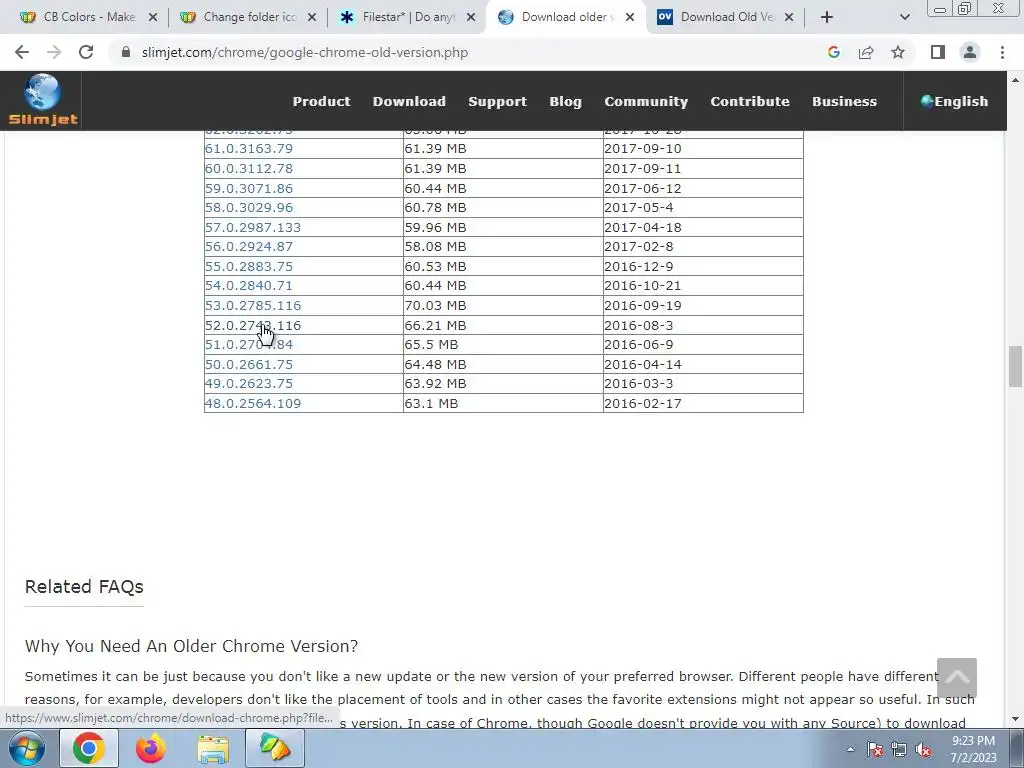Screen dimensions: 1024x768
Task: Open the side panel icon
Action: point(938,52)
